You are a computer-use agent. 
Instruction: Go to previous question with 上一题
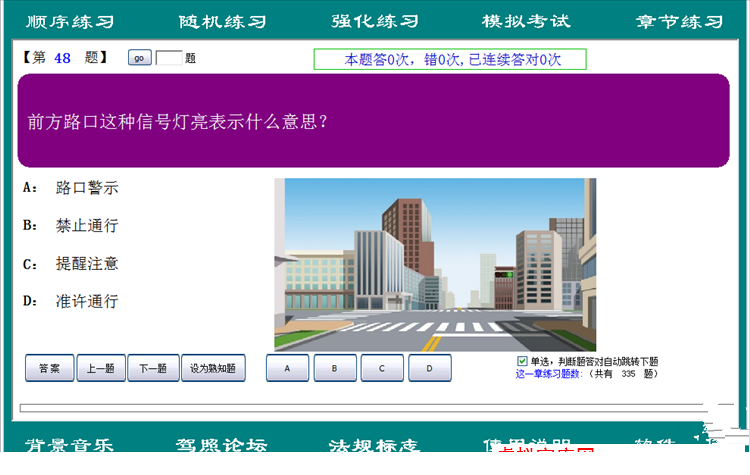pyautogui.click(x=100, y=368)
